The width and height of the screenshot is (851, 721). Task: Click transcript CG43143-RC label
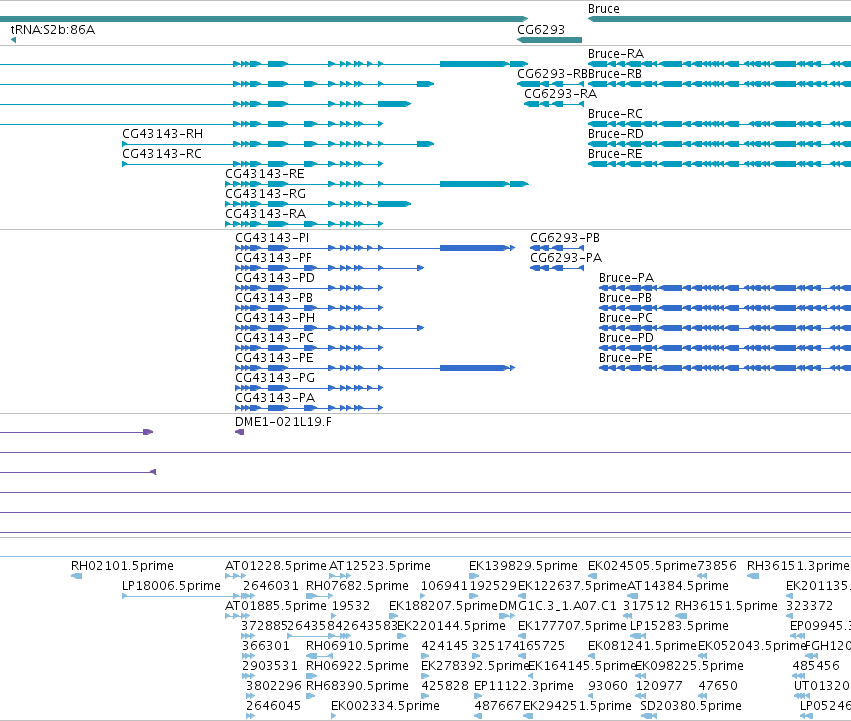point(162,154)
